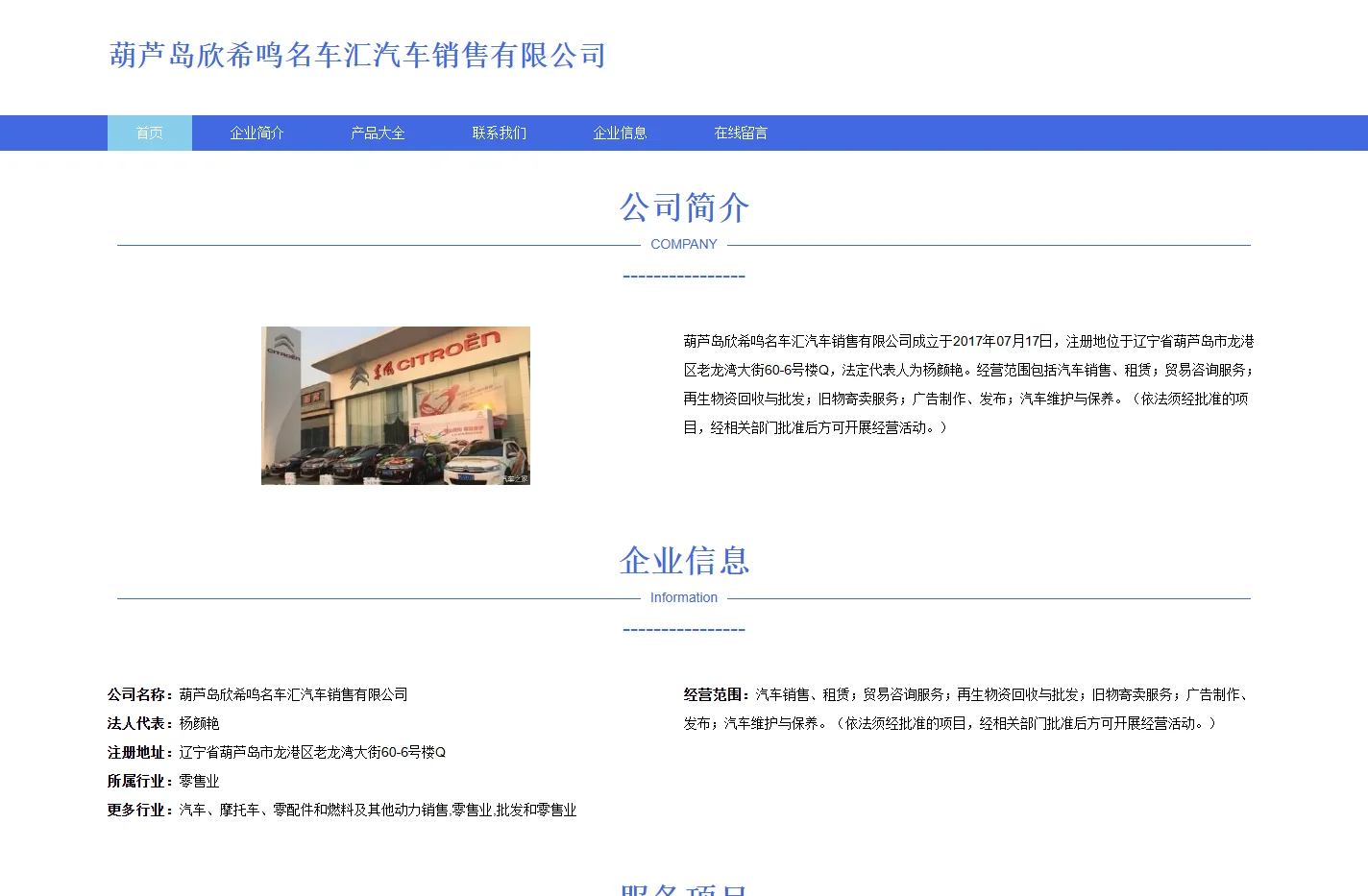The height and width of the screenshot is (896, 1368).
Task: Select 联系我们 in the navigation bar
Action: point(499,133)
